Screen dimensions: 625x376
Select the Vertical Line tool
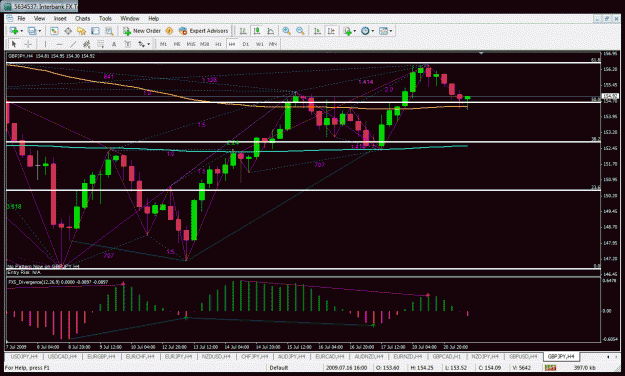point(45,44)
